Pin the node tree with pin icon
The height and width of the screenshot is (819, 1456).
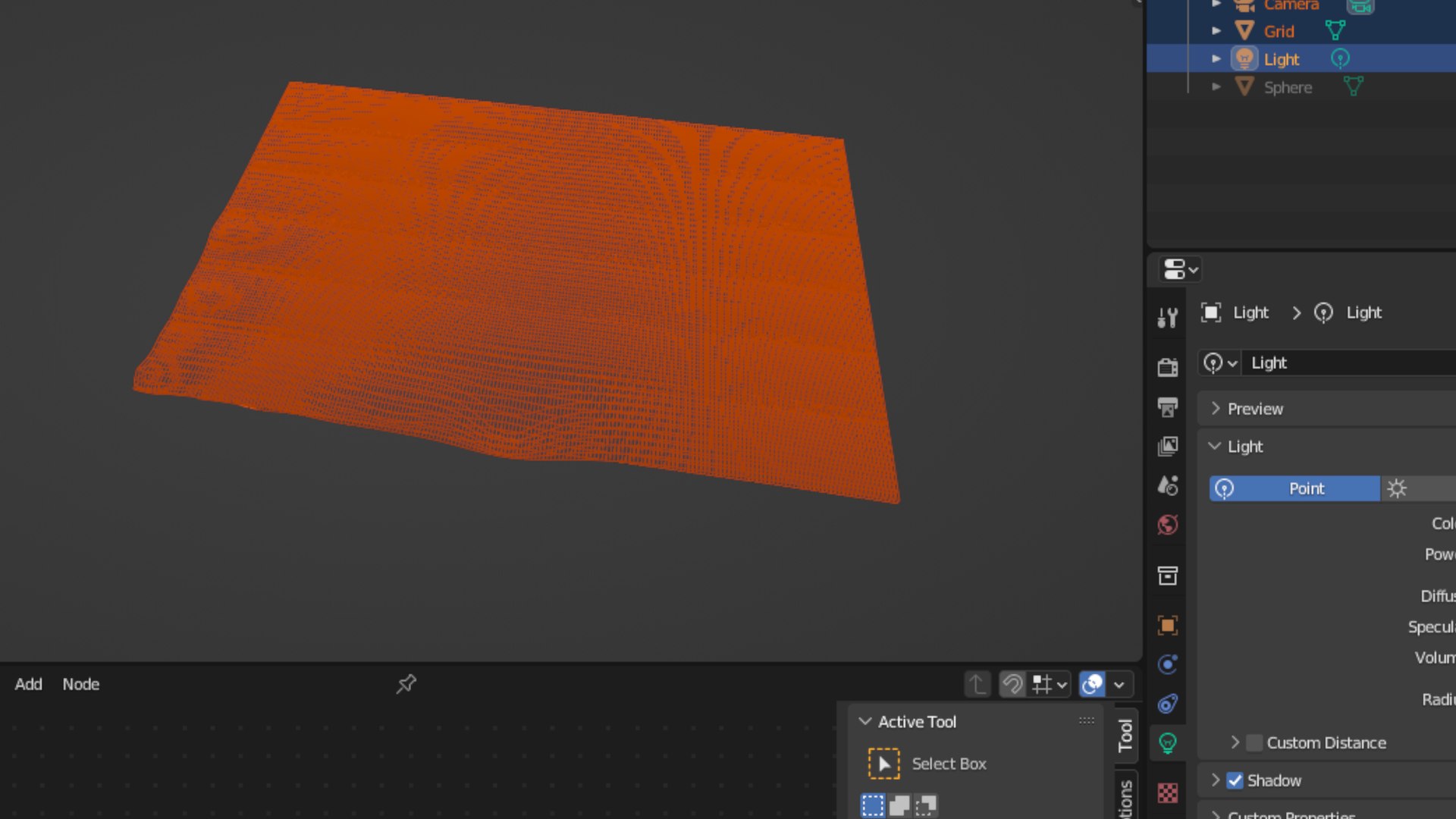[x=406, y=684]
